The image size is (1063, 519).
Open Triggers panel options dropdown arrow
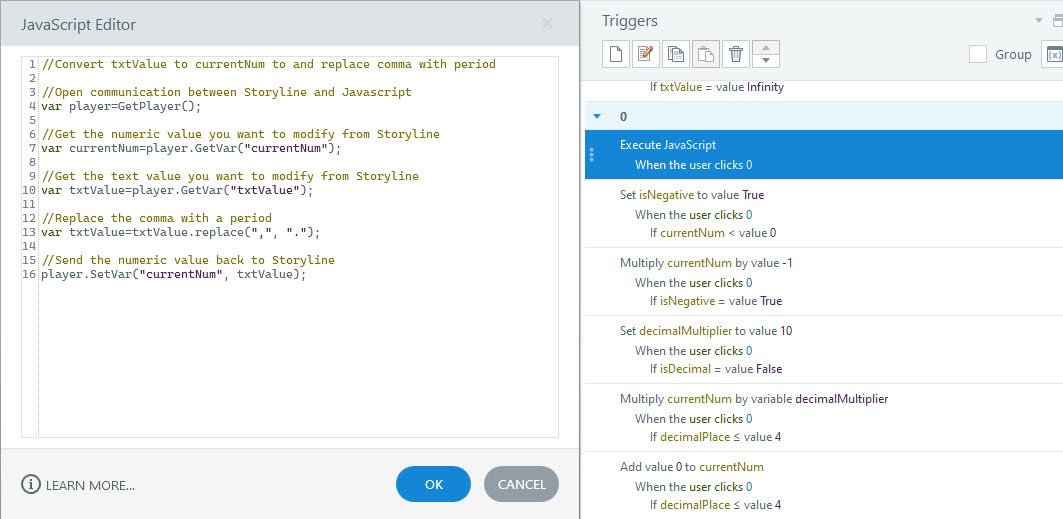click(1039, 21)
